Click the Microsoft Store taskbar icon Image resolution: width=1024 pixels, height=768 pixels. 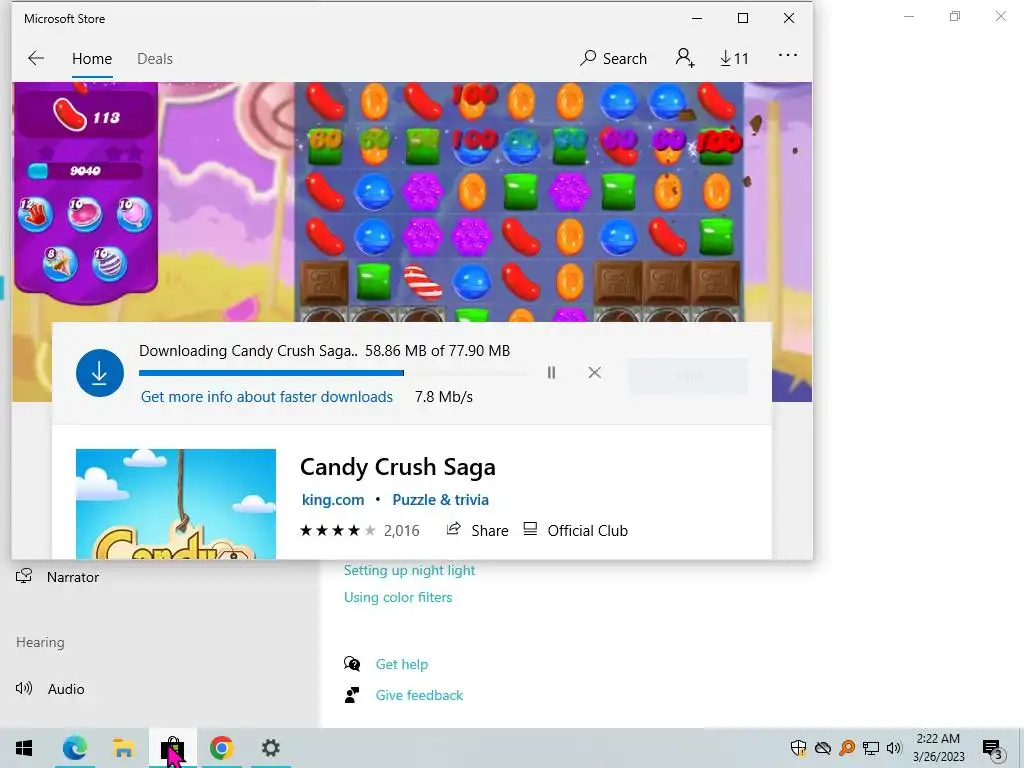172,748
